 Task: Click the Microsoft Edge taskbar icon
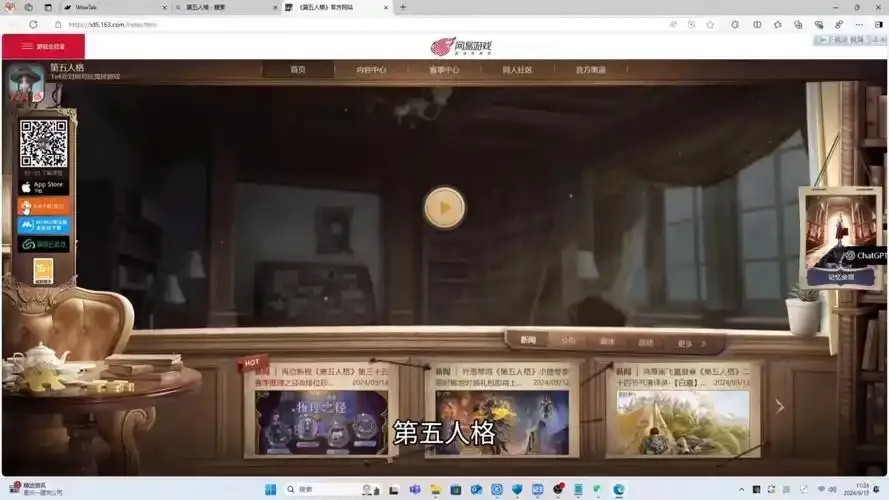(619, 489)
